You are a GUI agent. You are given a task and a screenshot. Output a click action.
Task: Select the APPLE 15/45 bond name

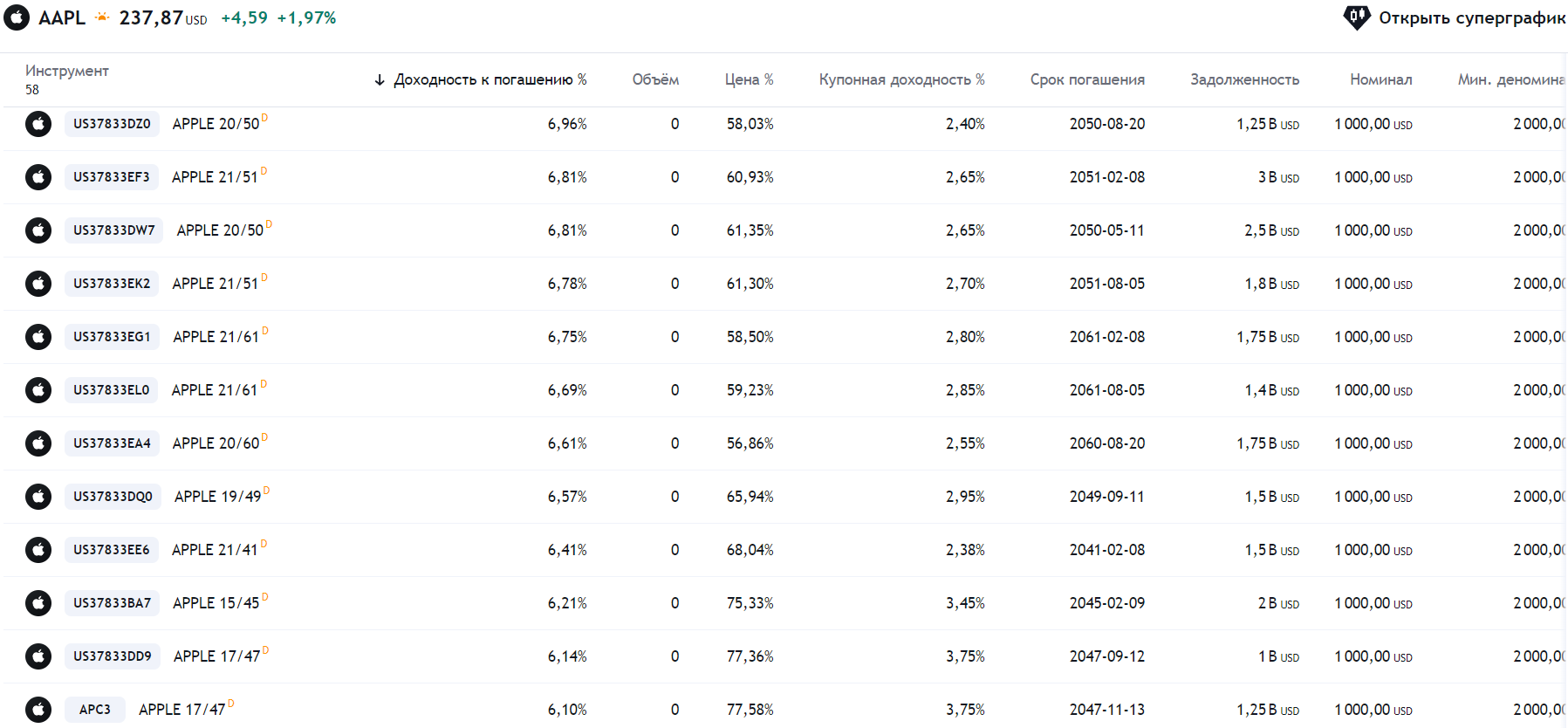click(216, 603)
